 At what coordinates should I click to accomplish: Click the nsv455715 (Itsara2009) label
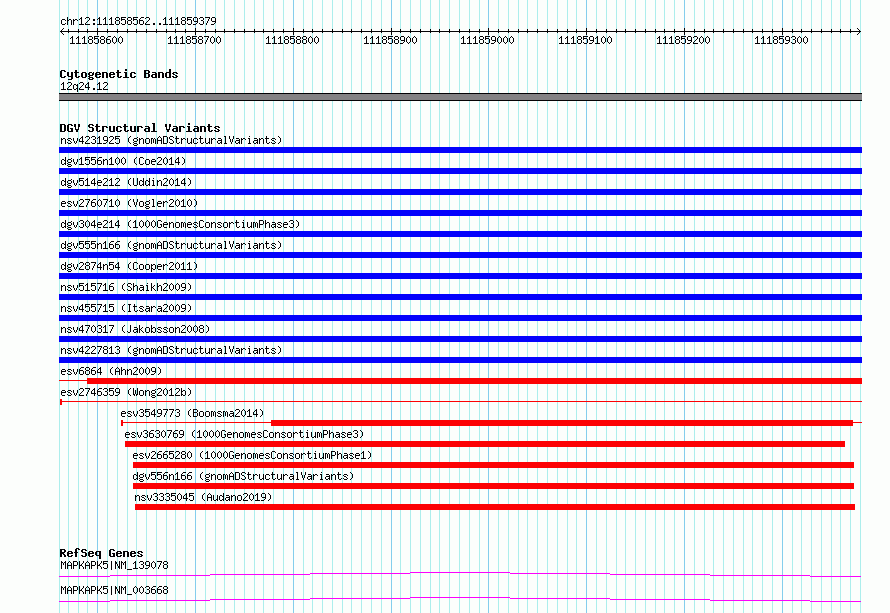click(x=126, y=308)
